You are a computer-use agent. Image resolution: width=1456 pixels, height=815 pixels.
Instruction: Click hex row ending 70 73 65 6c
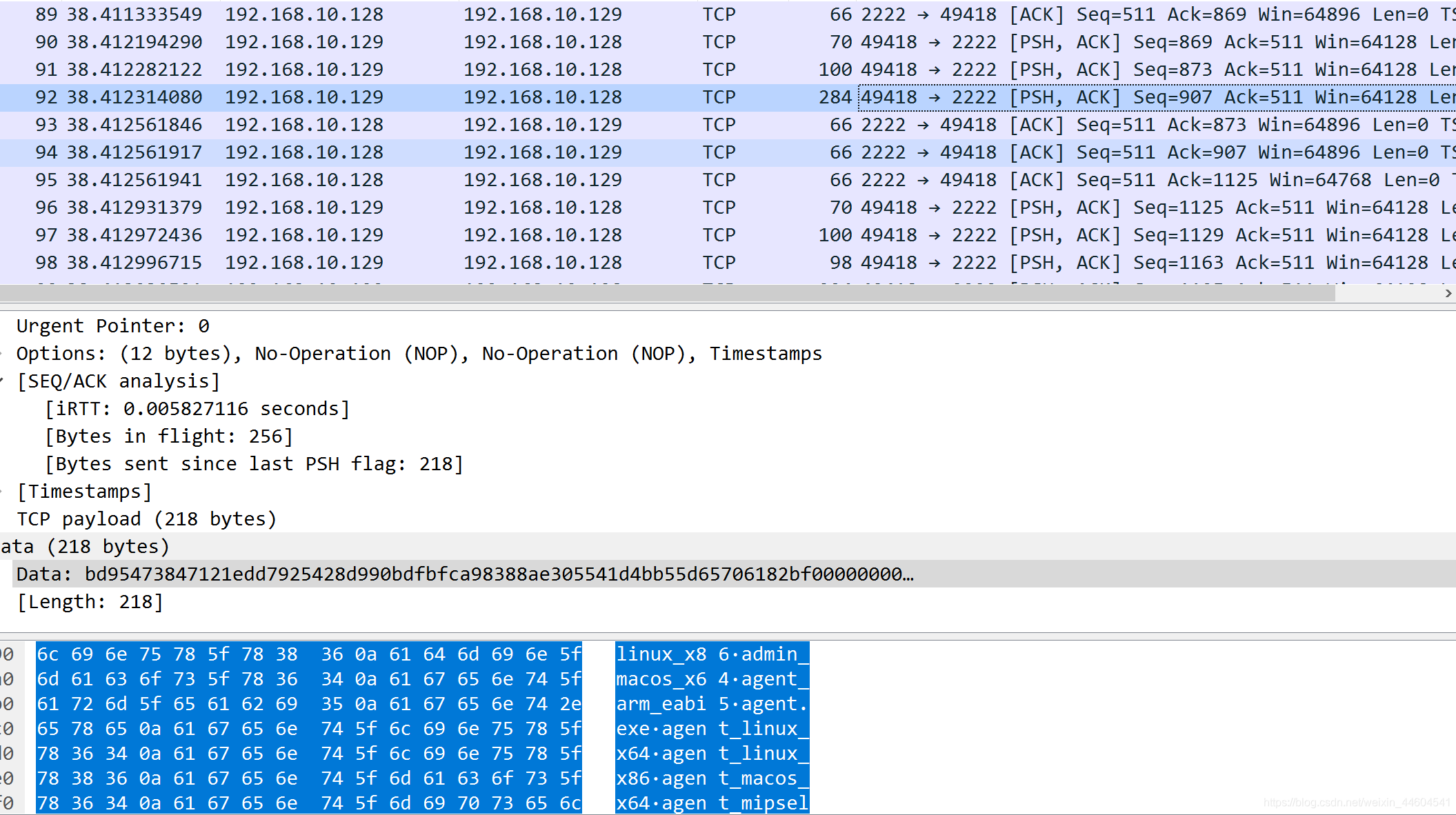point(309,803)
